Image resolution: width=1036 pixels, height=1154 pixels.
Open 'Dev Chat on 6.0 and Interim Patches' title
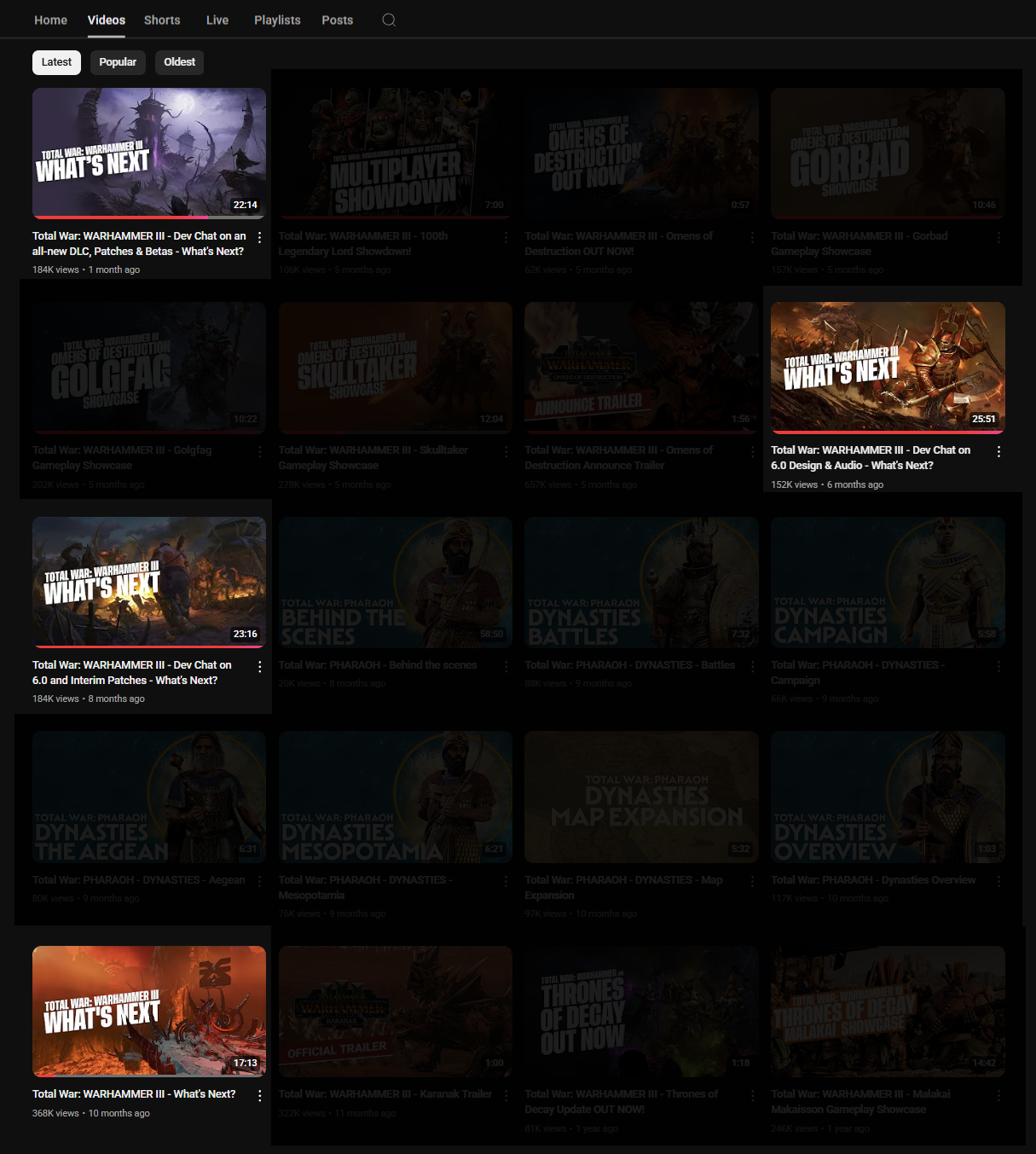132,673
